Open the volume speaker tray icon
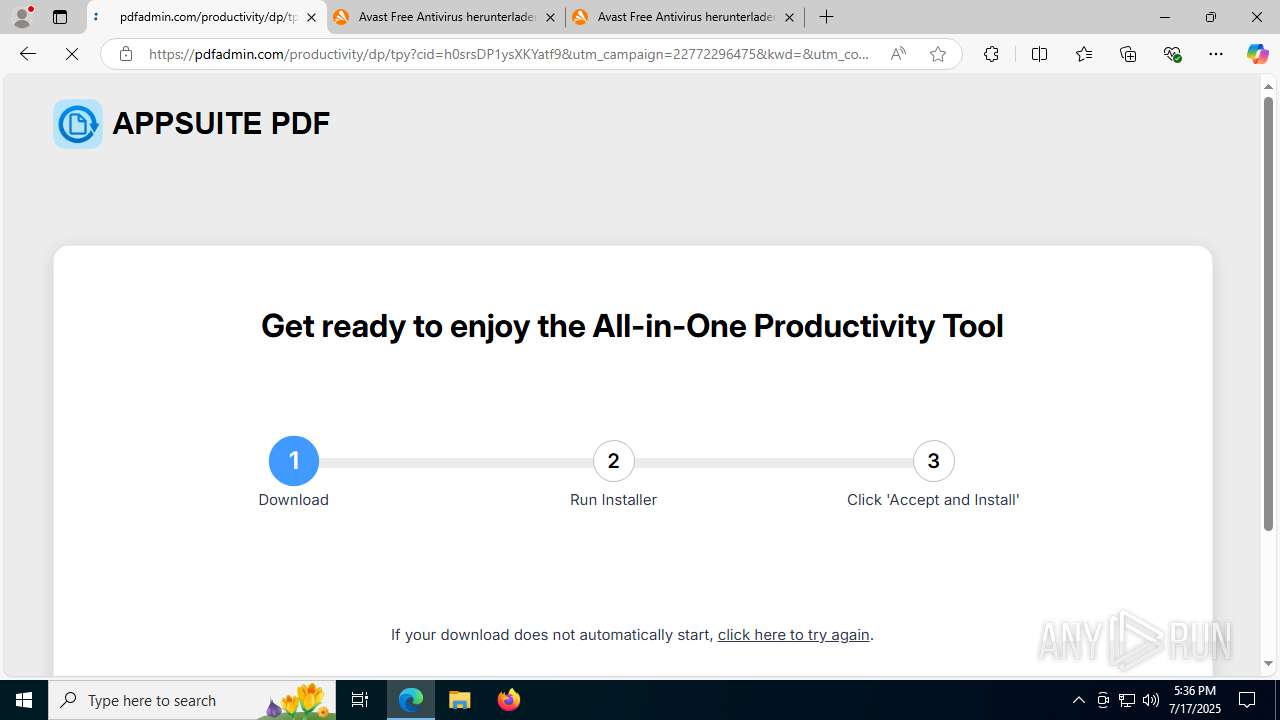The image size is (1280, 720). 1151,700
